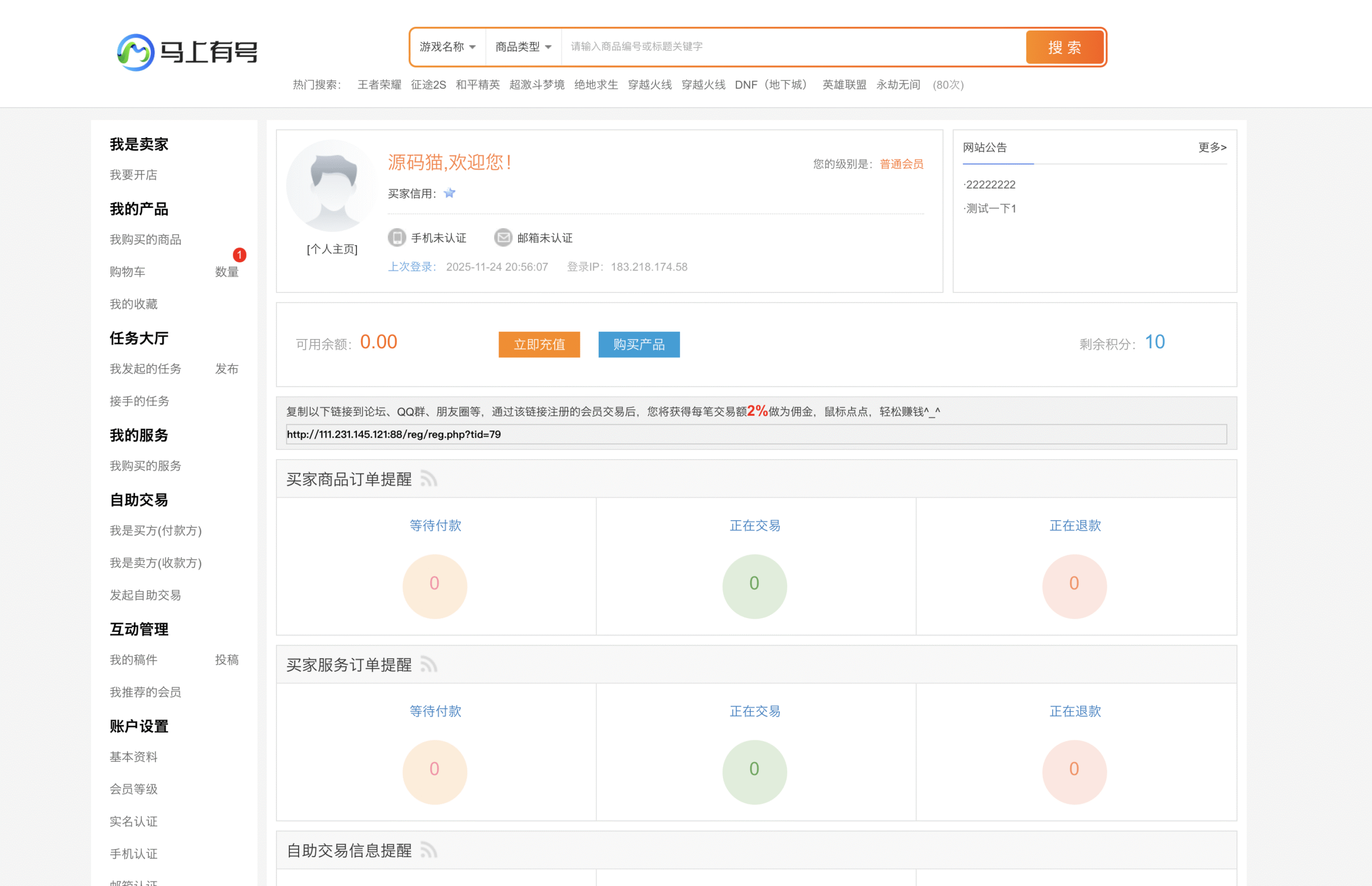Click the 购买产品 button
The width and height of the screenshot is (1372, 886).
(639, 344)
